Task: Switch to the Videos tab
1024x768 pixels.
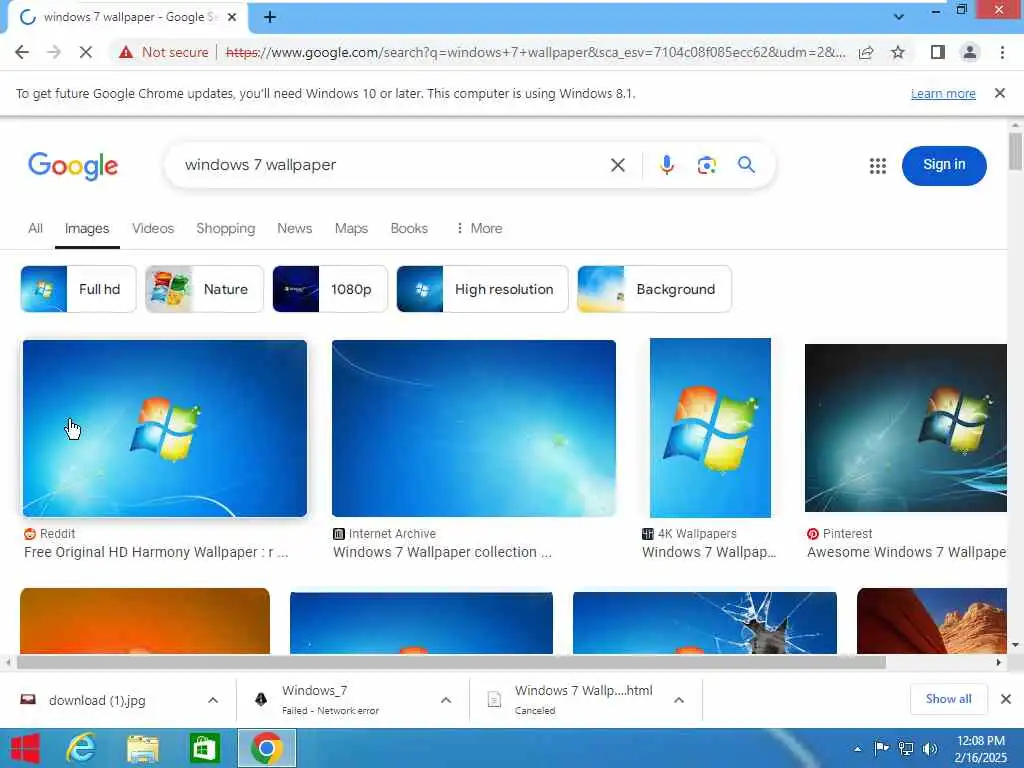Action: (153, 229)
